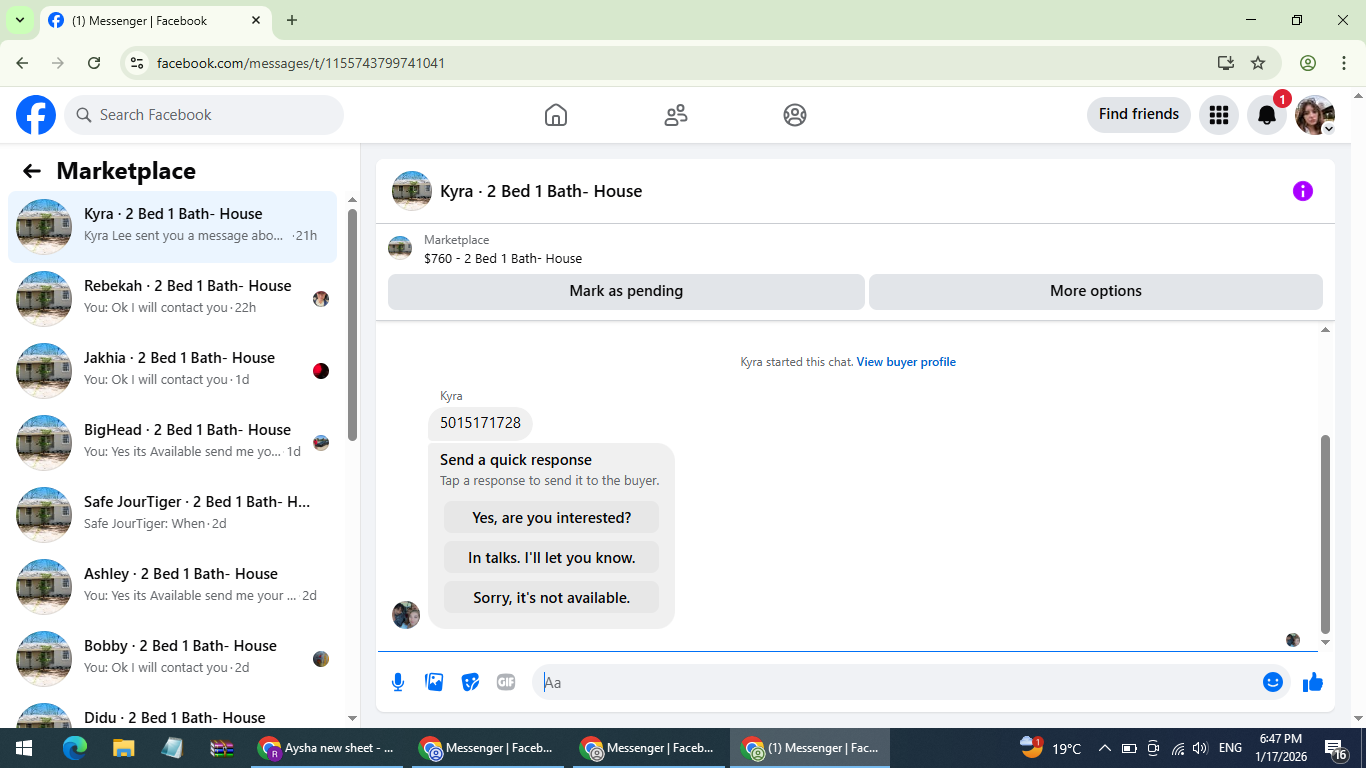Image resolution: width=1366 pixels, height=768 pixels.
Task: Send quick response 'Yes, are you interested?'
Action: point(551,517)
